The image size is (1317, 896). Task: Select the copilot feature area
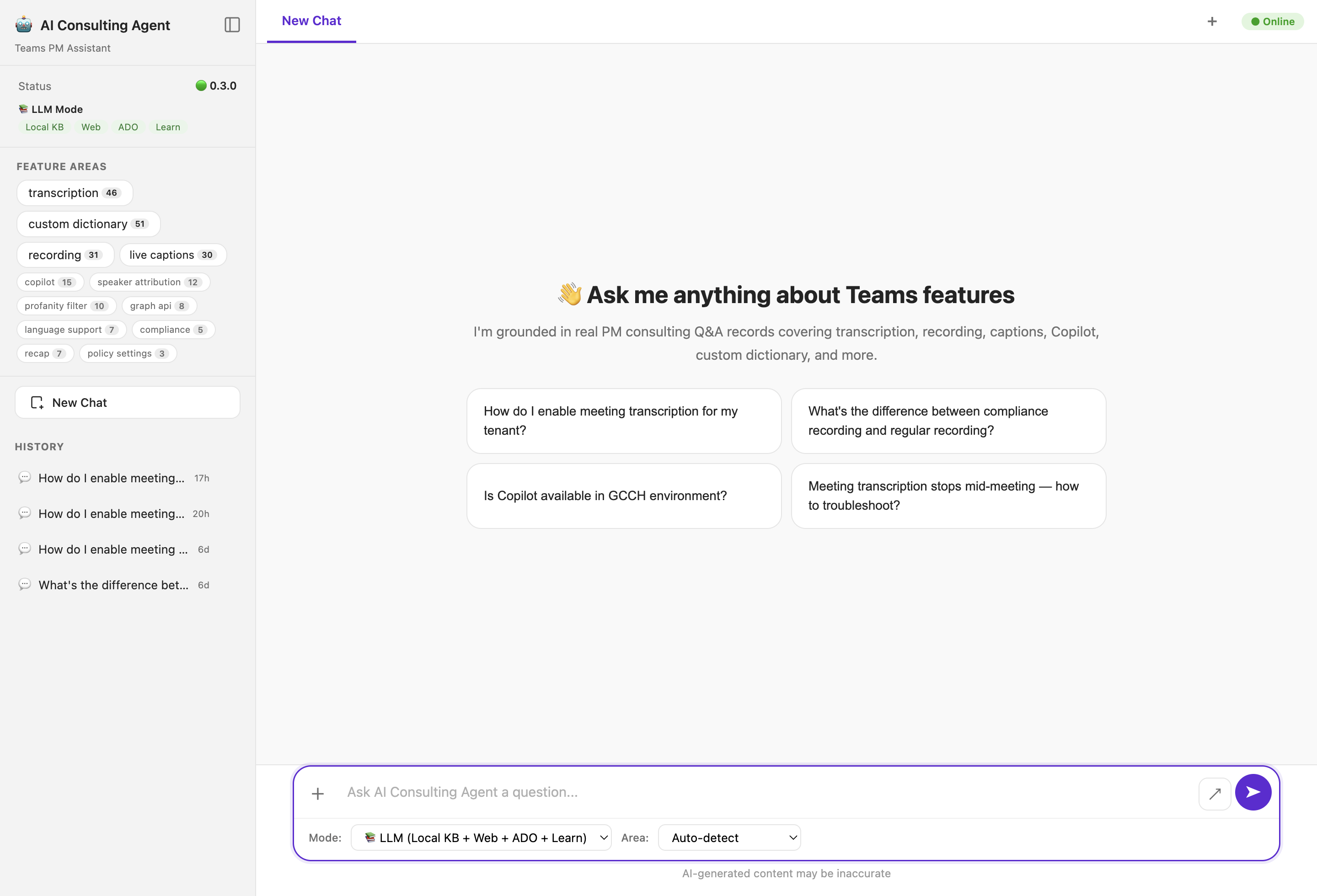click(50, 282)
